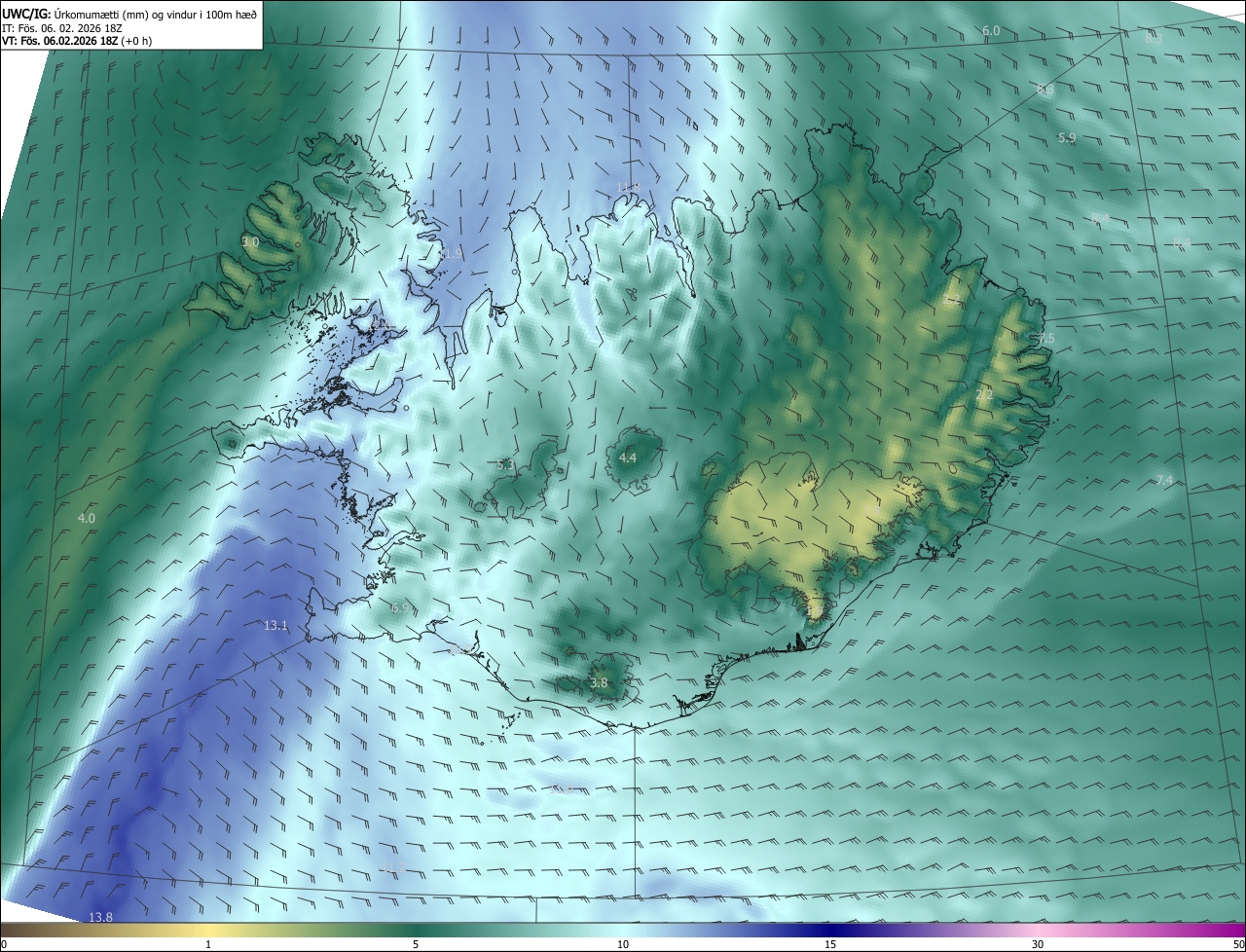This screenshot has height=952, width=1246.
Task: Click the 6.0 value label
Action: pyautogui.click(x=991, y=31)
